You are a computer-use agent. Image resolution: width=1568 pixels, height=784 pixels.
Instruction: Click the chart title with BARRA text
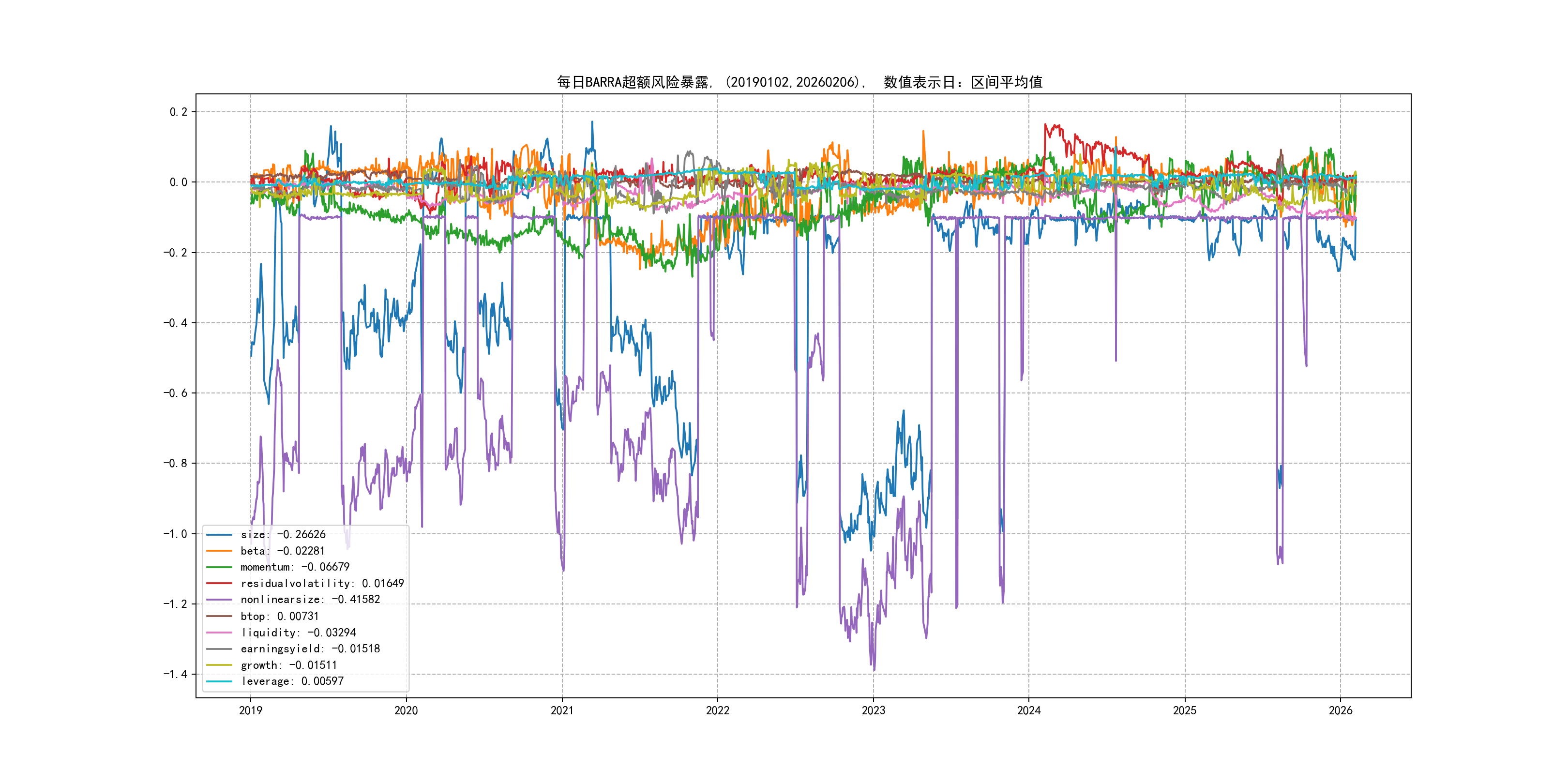(799, 82)
